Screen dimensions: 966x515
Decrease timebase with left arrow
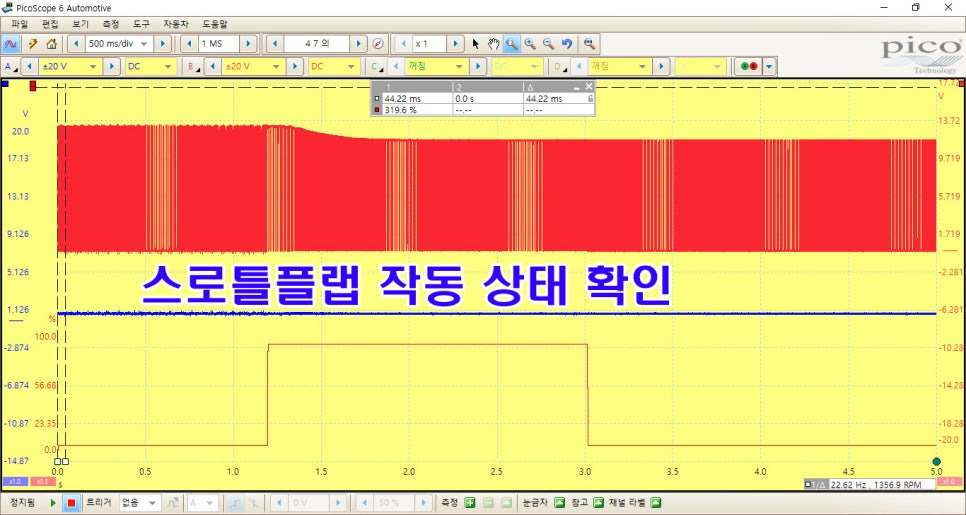[x=76, y=44]
